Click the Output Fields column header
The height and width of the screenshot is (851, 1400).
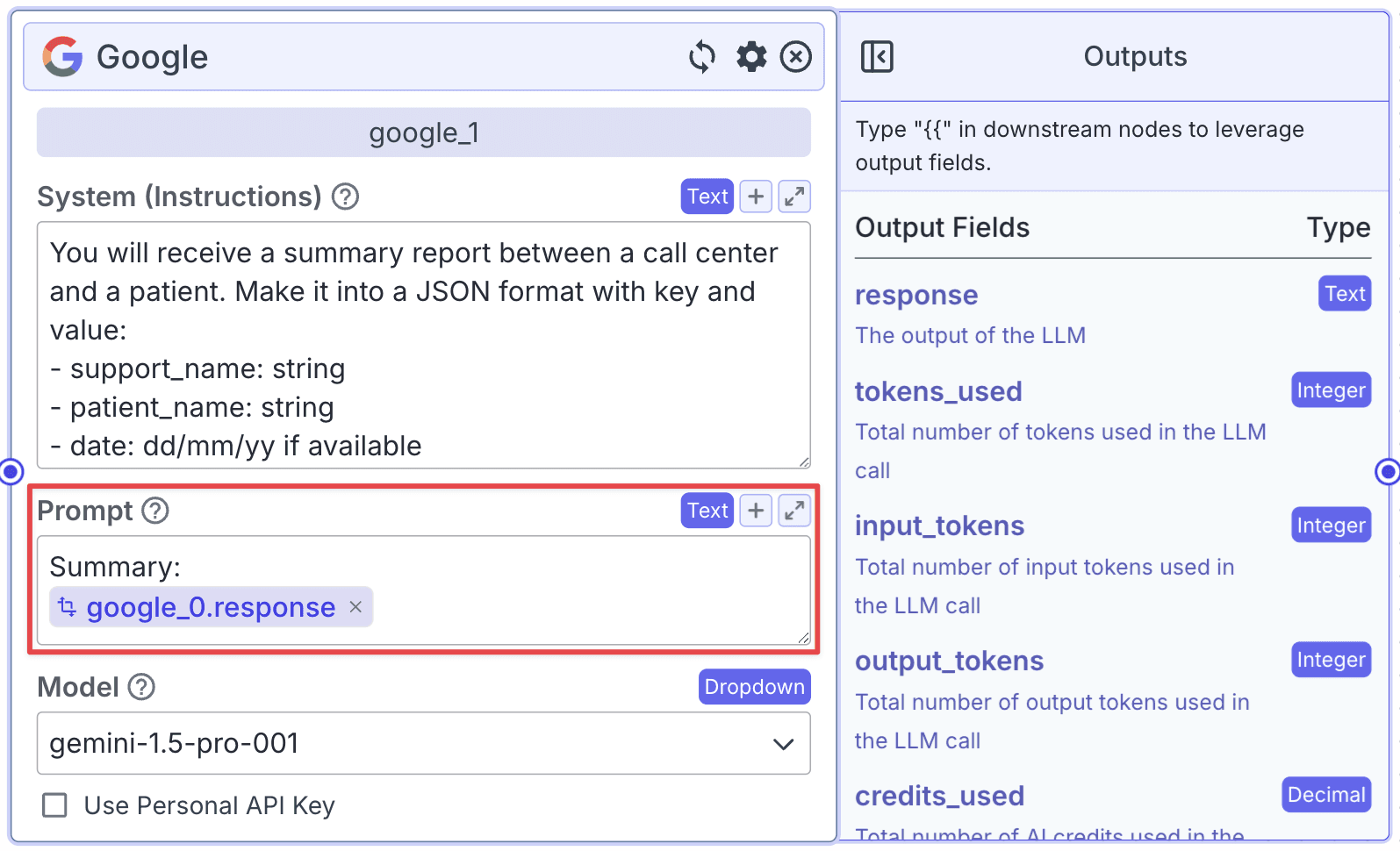[943, 228]
